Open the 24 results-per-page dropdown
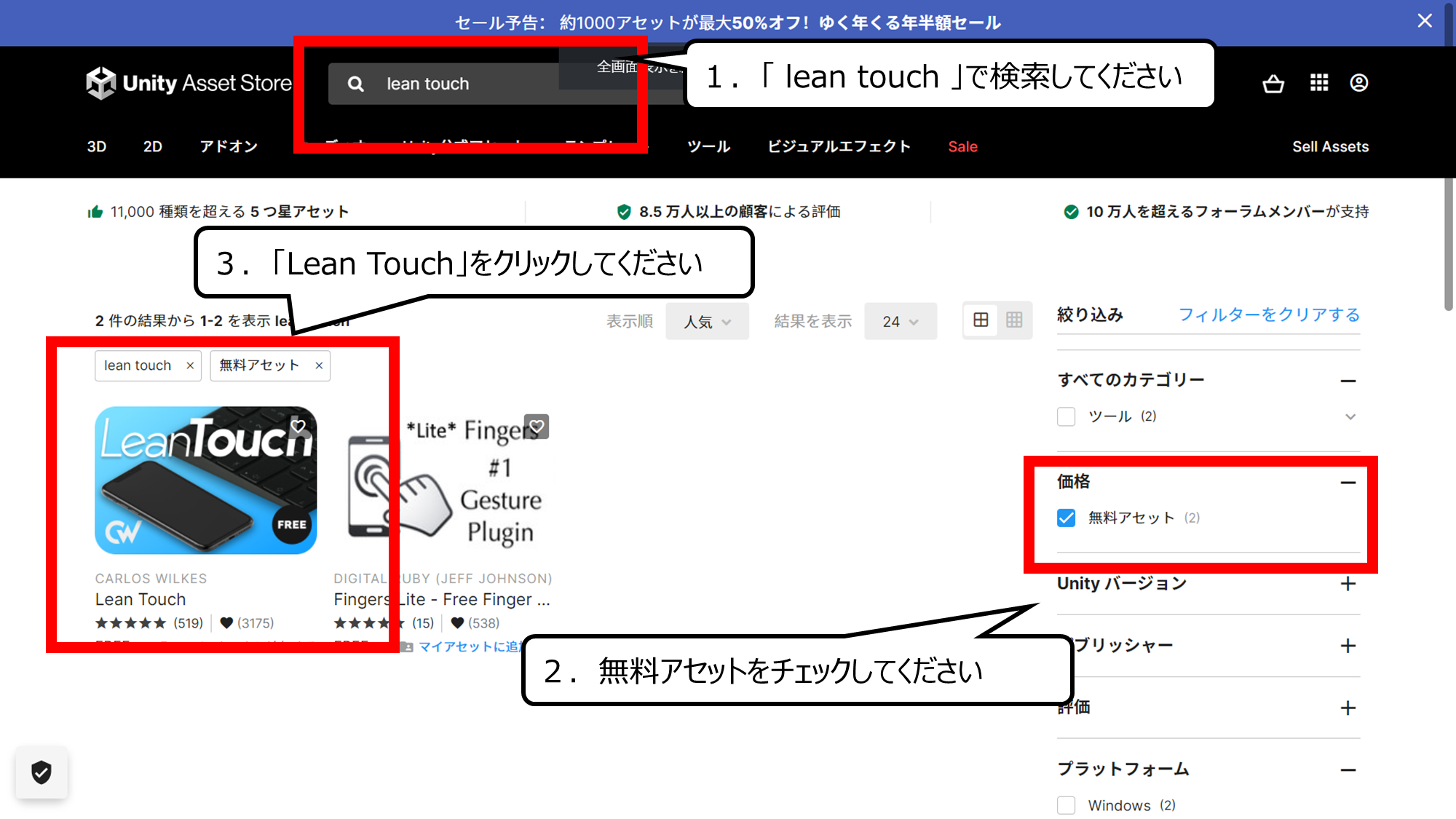The image size is (1456, 819). coord(901,321)
